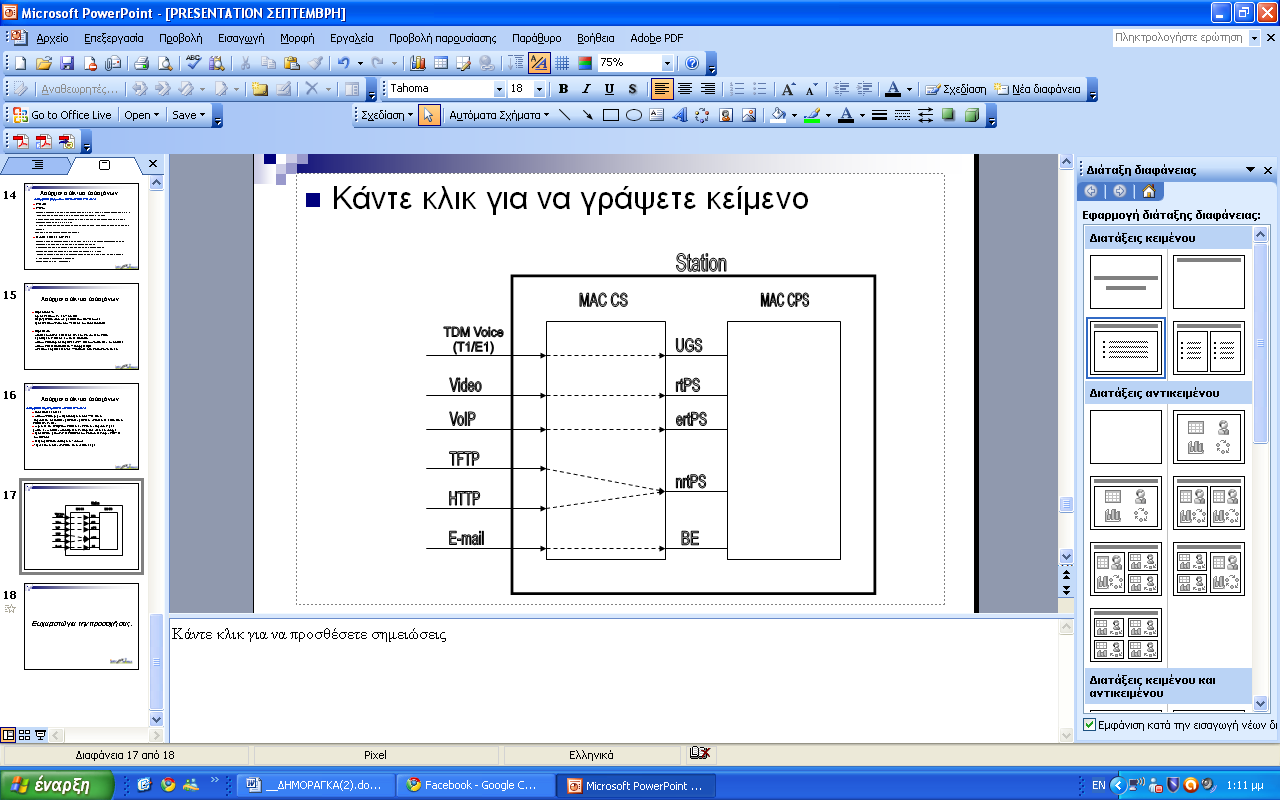Insert a Text Box
Viewport: 1280px width, 800px height.
[657, 115]
